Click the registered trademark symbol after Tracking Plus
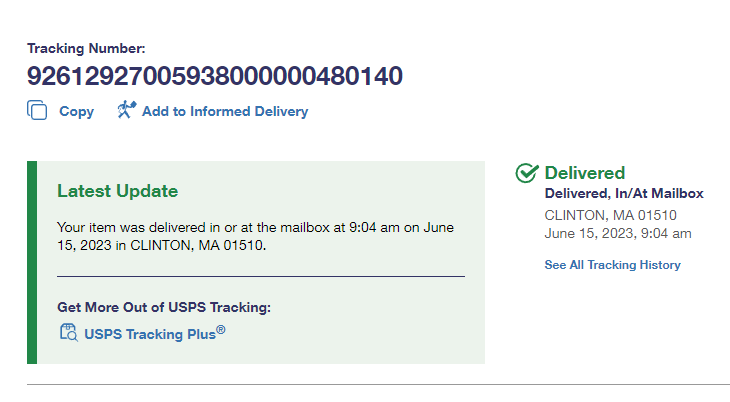The width and height of the screenshot is (730, 402). click(221, 329)
